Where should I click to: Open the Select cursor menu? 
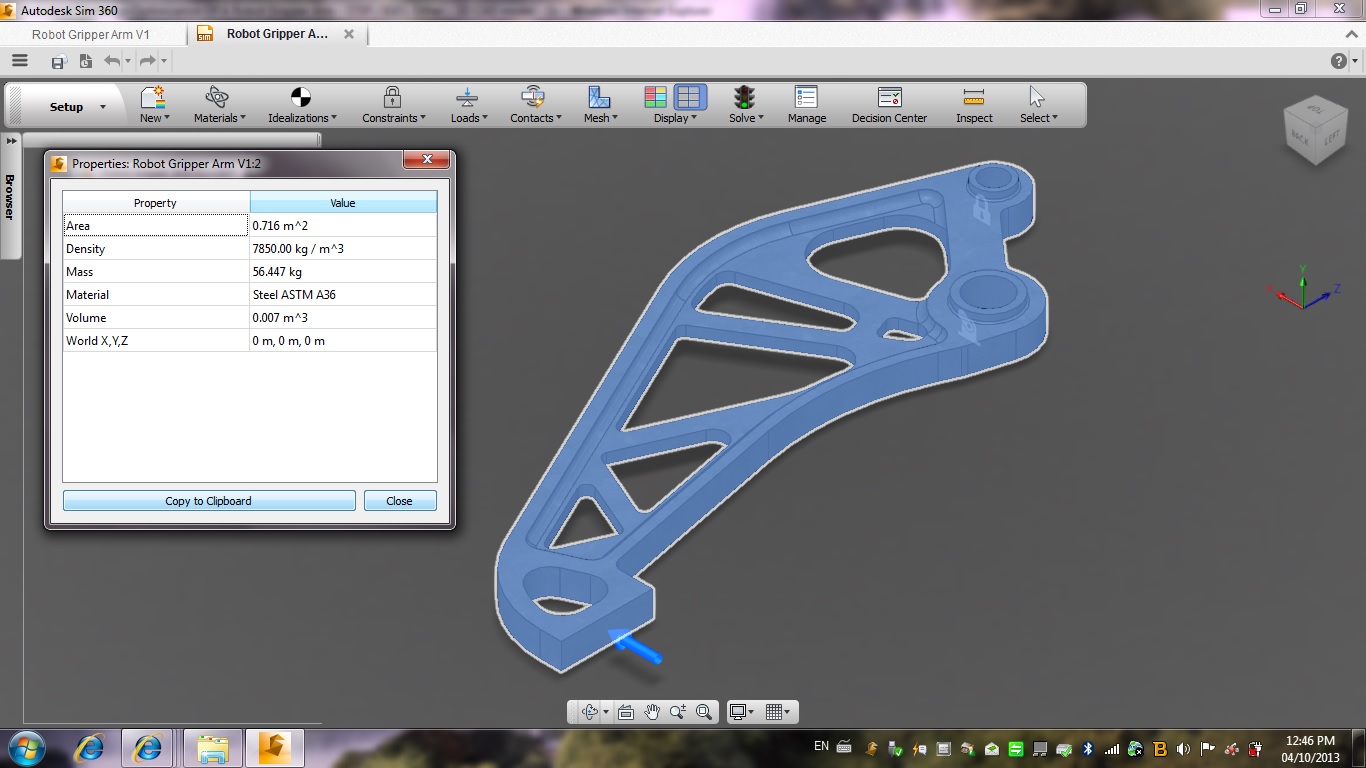1038,105
